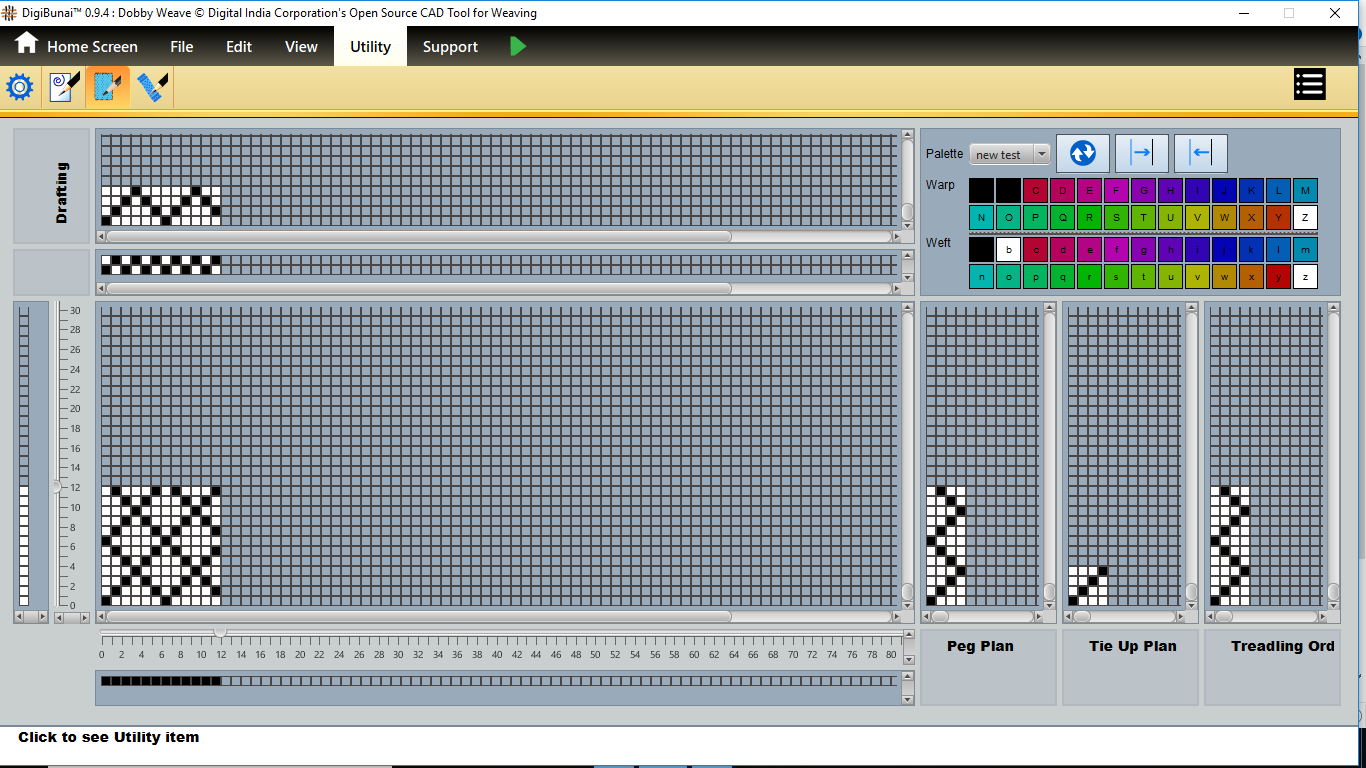
Task: Click the blue gear settings icon
Action: pyautogui.click(x=20, y=88)
